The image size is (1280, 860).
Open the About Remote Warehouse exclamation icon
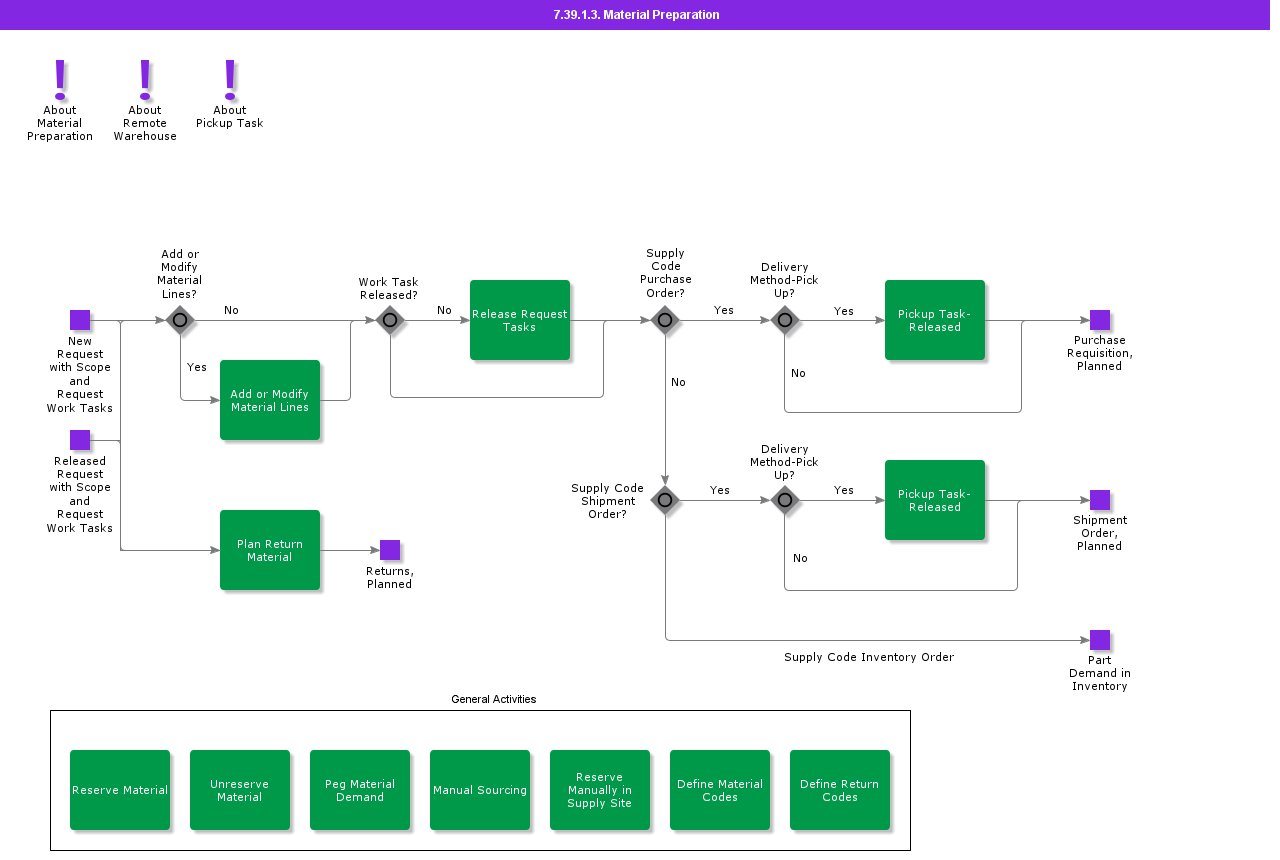[x=145, y=79]
